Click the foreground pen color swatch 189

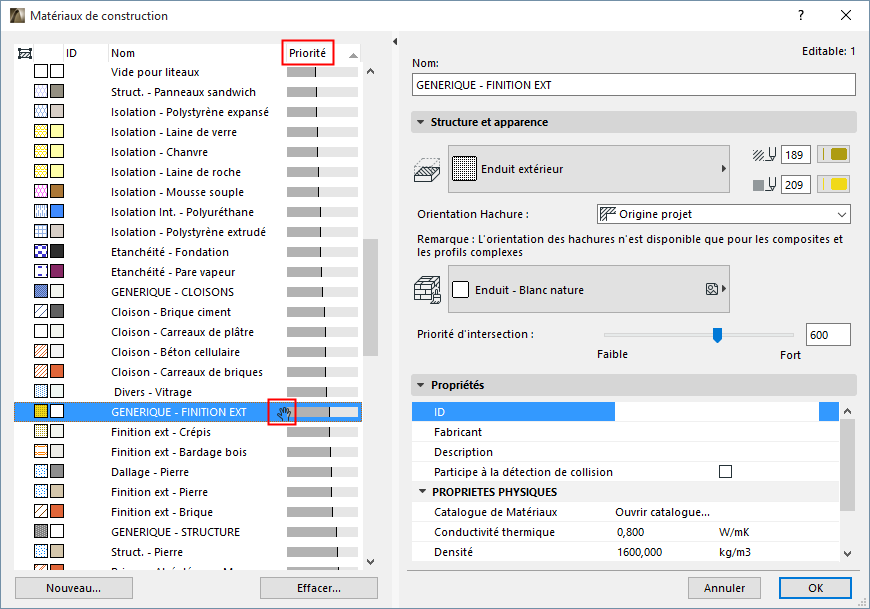click(834, 155)
